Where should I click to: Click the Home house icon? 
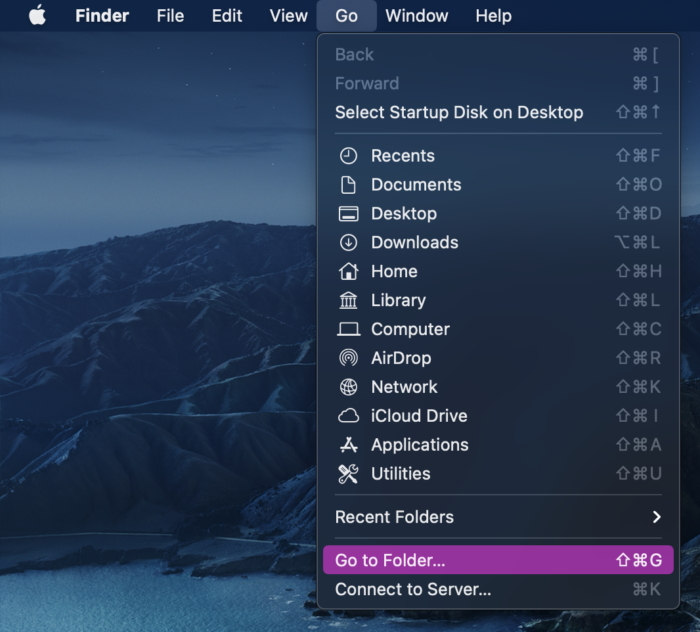[348, 271]
